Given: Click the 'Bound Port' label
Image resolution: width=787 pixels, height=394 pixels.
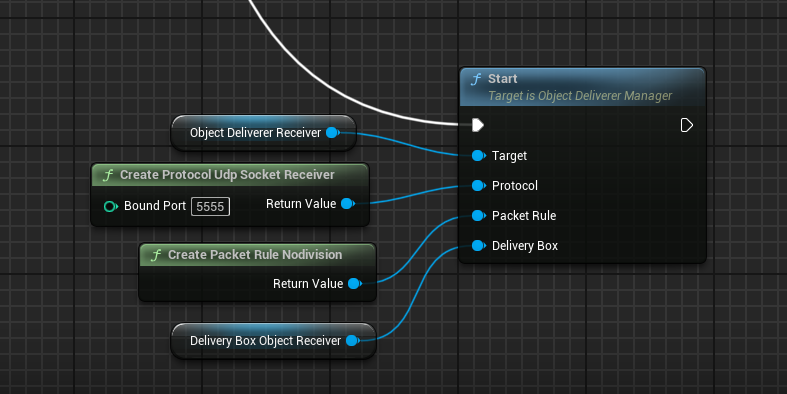Looking at the screenshot, I should tap(155, 206).
